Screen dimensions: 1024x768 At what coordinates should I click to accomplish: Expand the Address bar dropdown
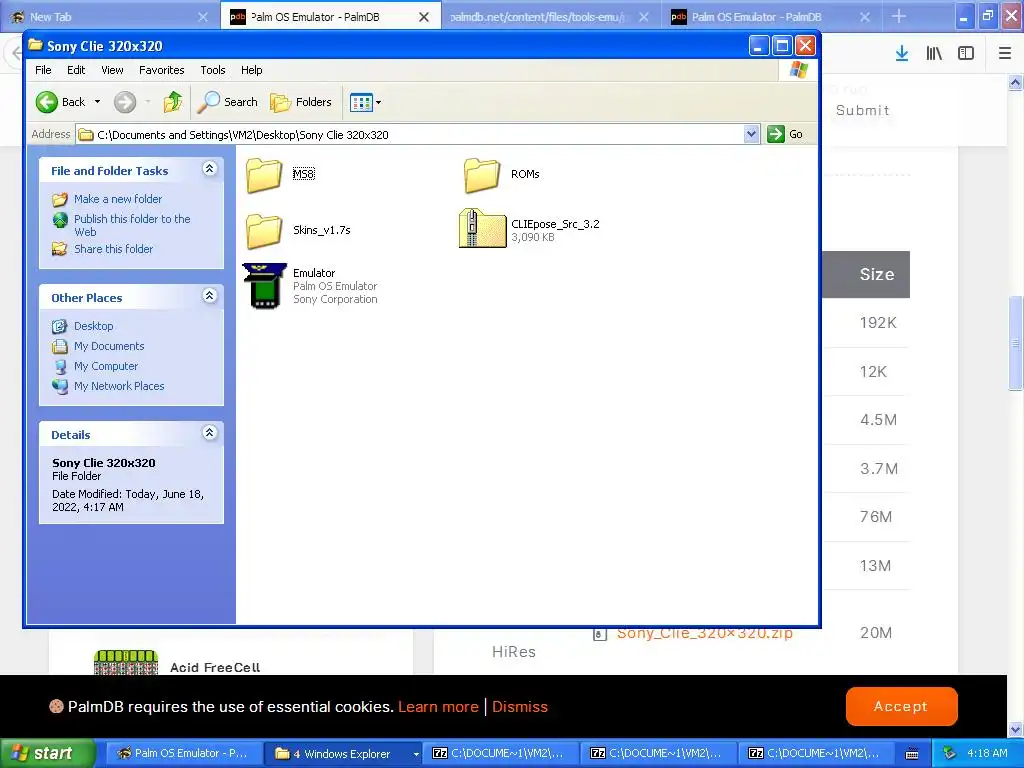pyautogui.click(x=752, y=134)
